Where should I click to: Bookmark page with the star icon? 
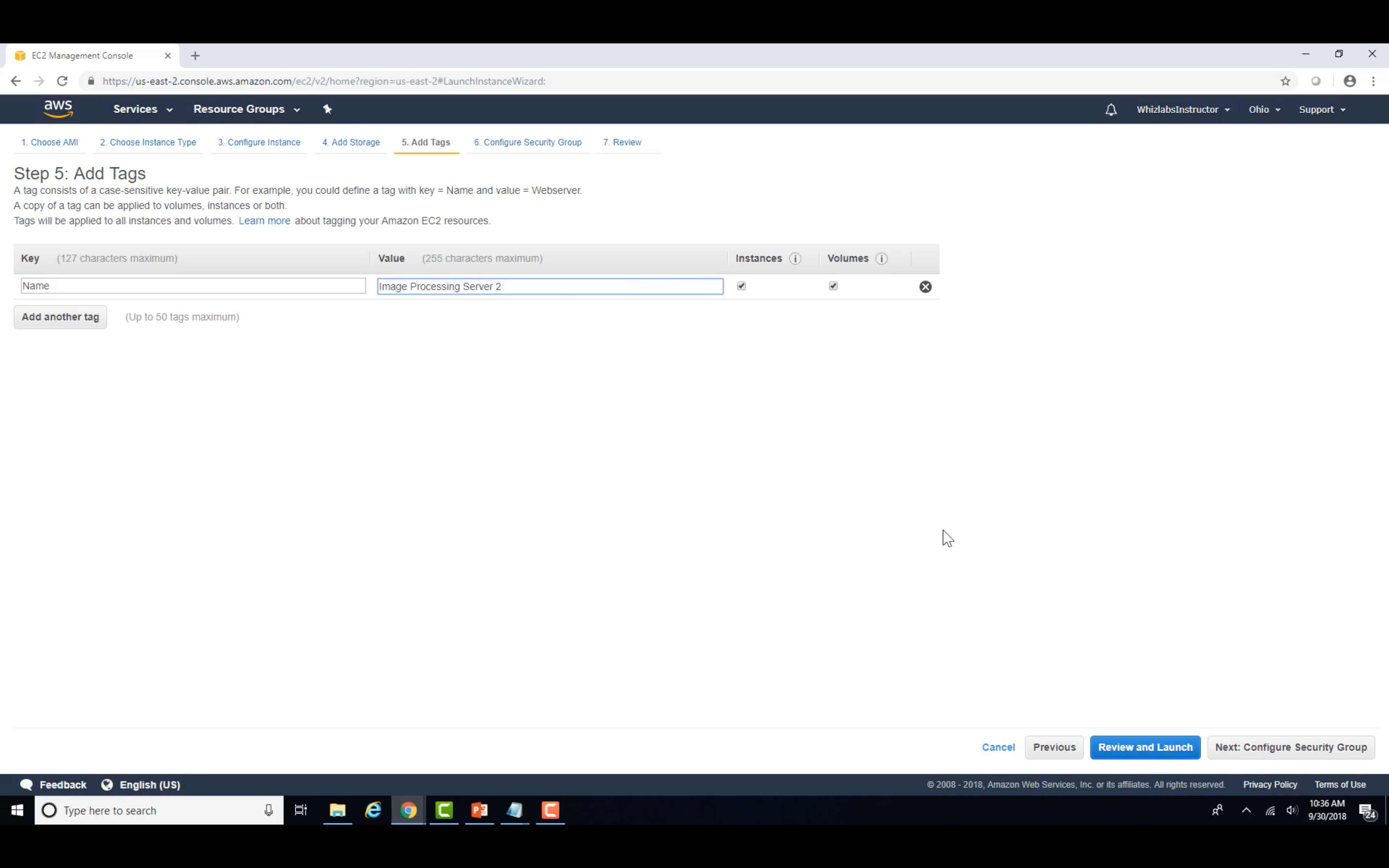point(1285,81)
